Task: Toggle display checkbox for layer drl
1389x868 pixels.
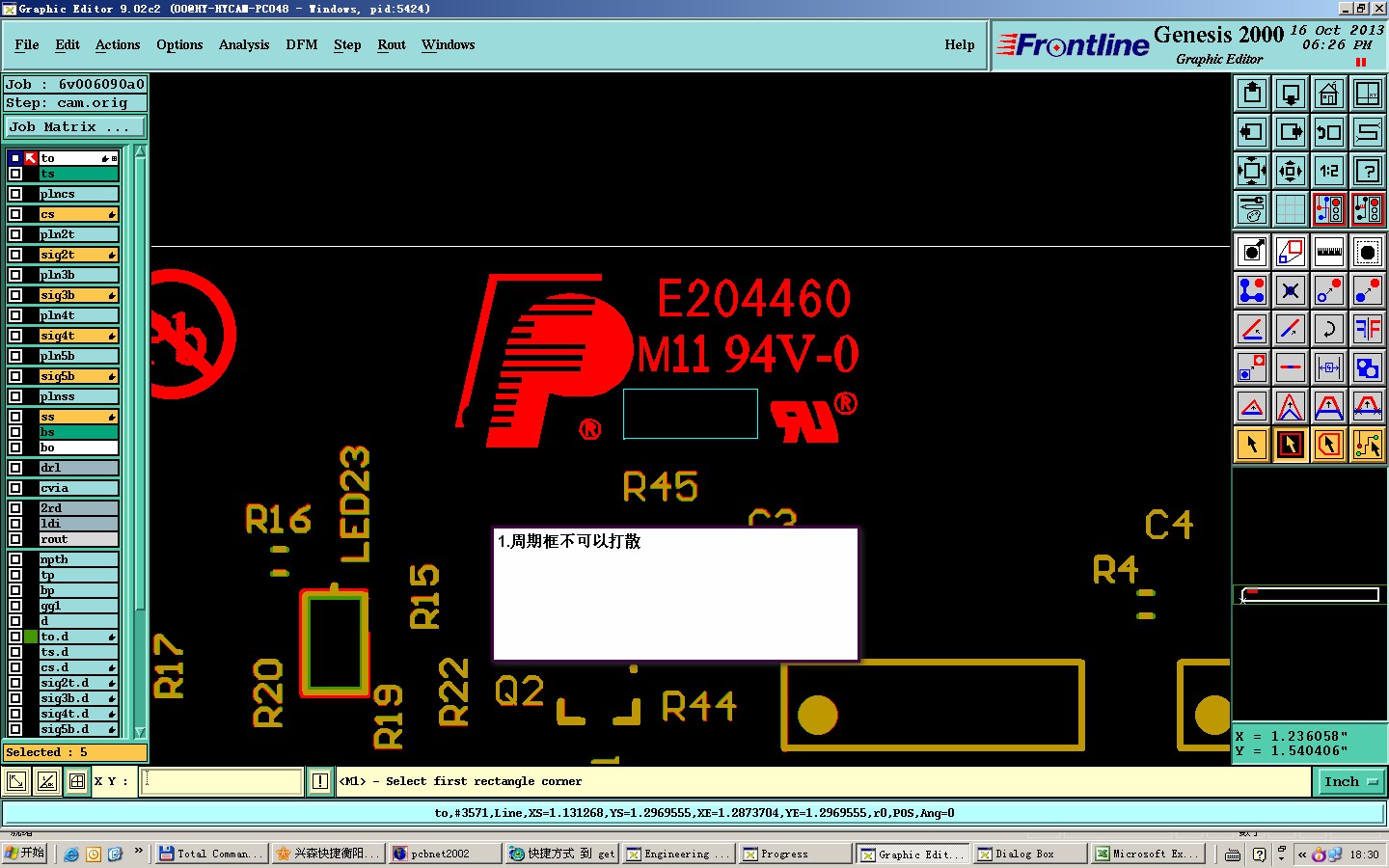Action: [x=15, y=468]
